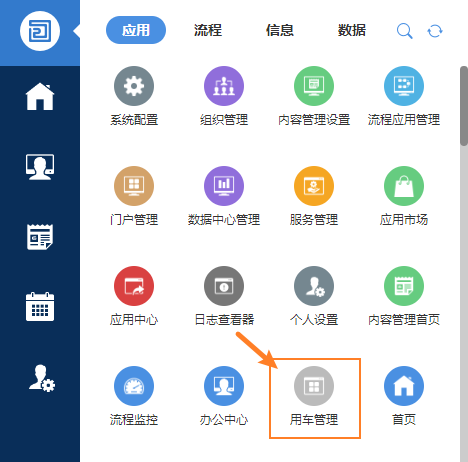The width and height of the screenshot is (468, 462).
Task: Click the 流程监控 label
Action: click(x=134, y=420)
